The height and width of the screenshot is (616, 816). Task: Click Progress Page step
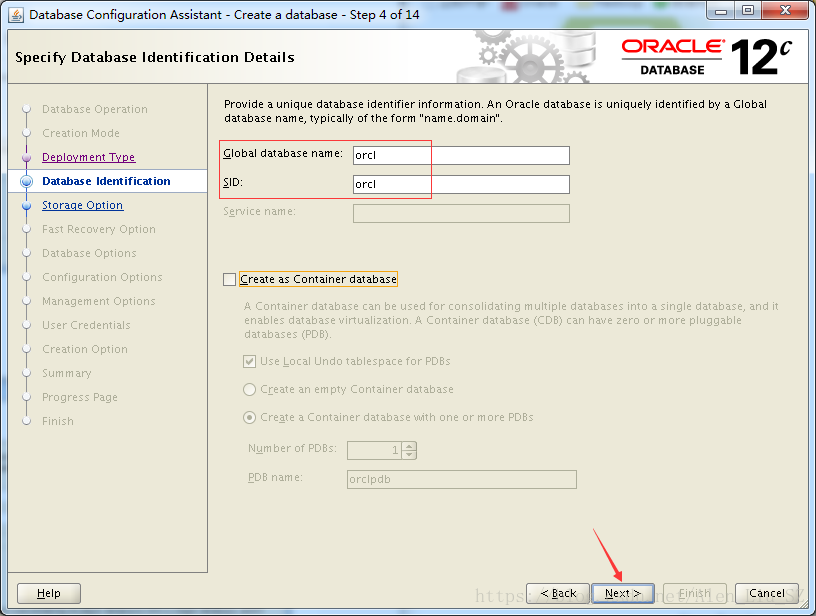coord(80,397)
